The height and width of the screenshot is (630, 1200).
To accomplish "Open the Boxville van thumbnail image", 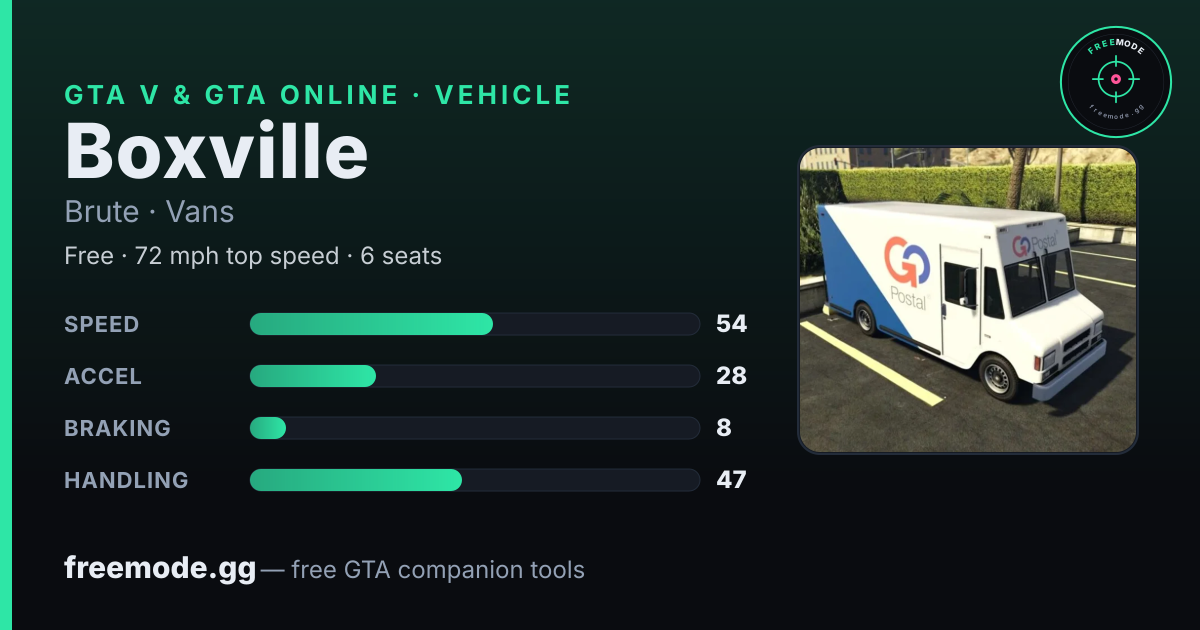I will 968,300.
